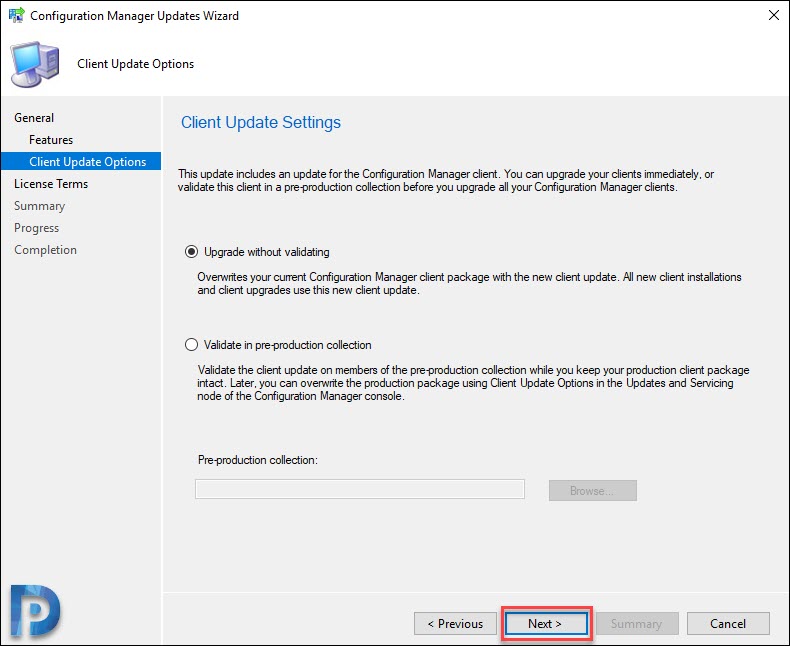Click the Browse button
790x646 pixels.
click(x=592, y=490)
